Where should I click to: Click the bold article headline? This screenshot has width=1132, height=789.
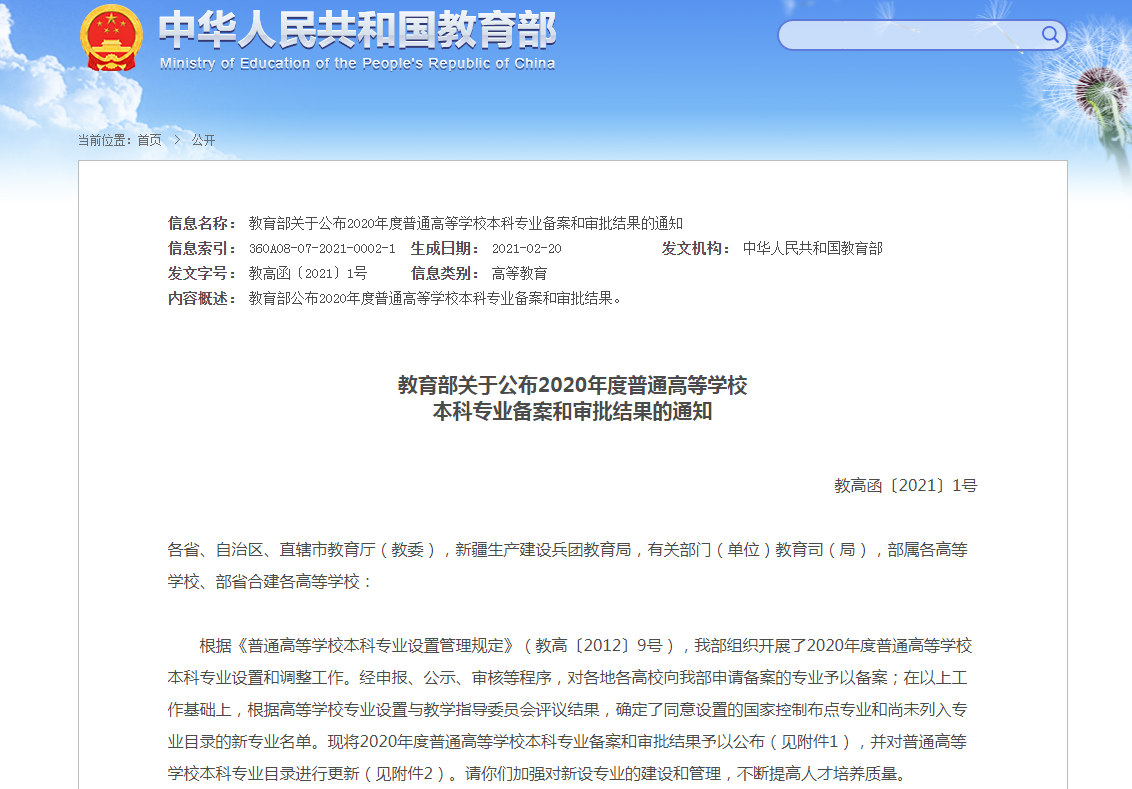click(572, 398)
